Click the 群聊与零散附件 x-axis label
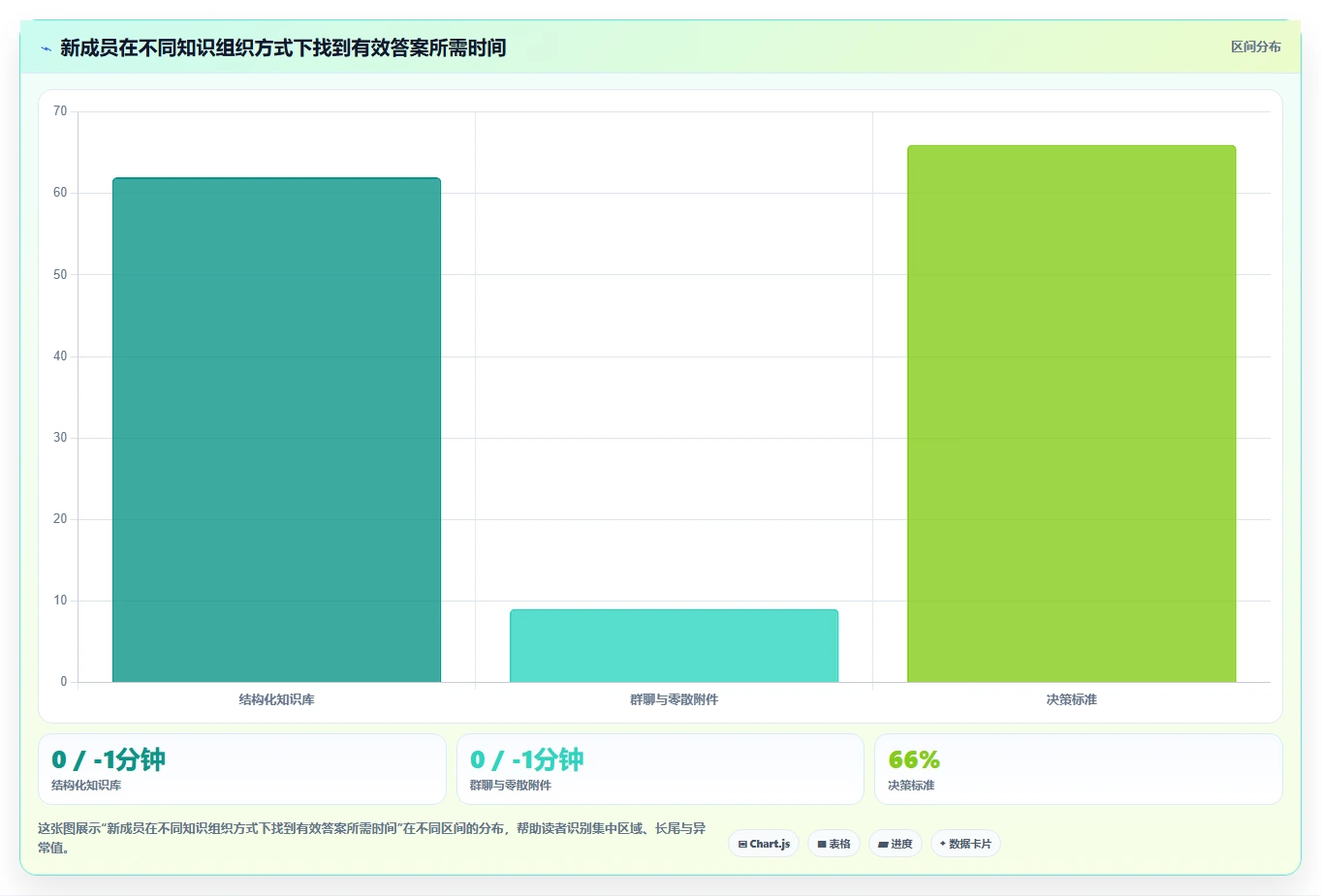 674,699
